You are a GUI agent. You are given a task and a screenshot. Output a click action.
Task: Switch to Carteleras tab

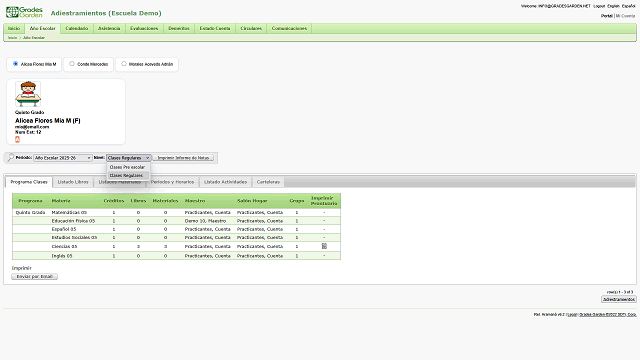pyautogui.click(x=268, y=182)
